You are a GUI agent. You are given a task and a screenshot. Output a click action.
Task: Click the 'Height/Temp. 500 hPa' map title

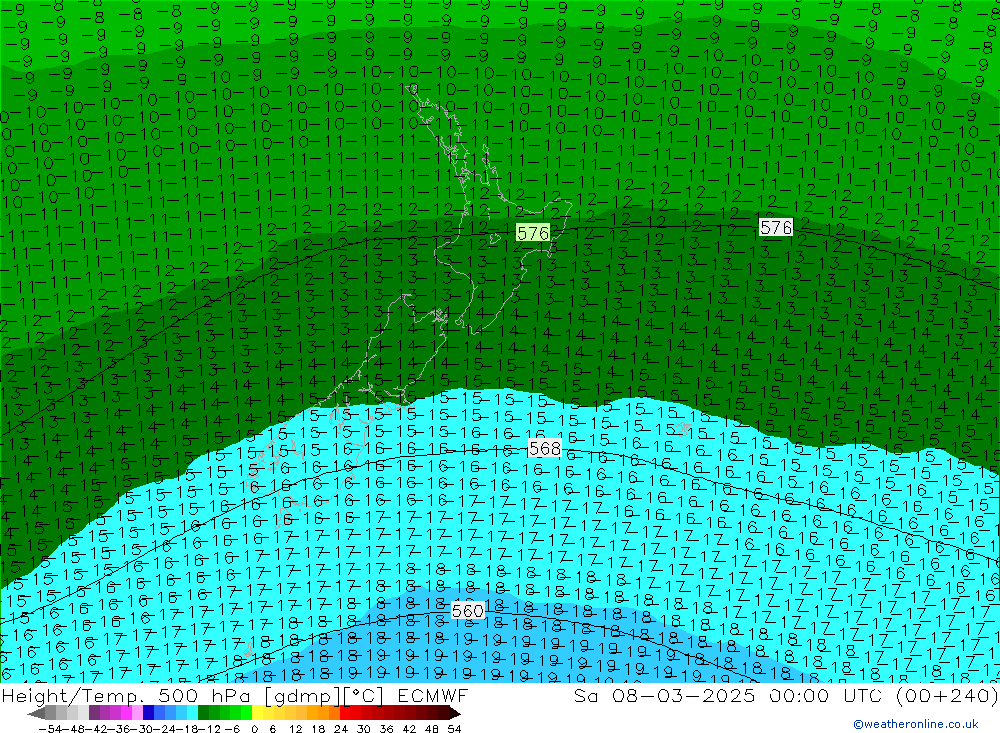click(128, 696)
